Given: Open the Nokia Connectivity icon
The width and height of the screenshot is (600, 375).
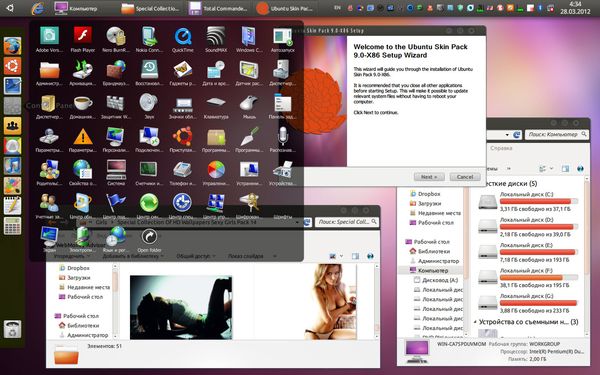Looking at the screenshot, I should [x=149, y=39].
